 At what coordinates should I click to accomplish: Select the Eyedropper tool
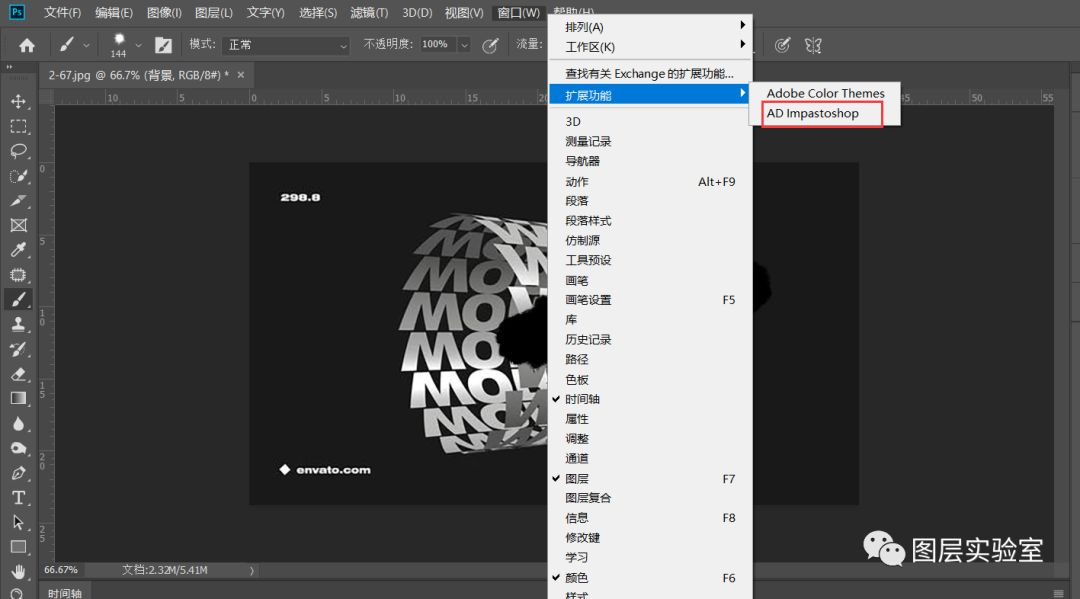pos(19,250)
